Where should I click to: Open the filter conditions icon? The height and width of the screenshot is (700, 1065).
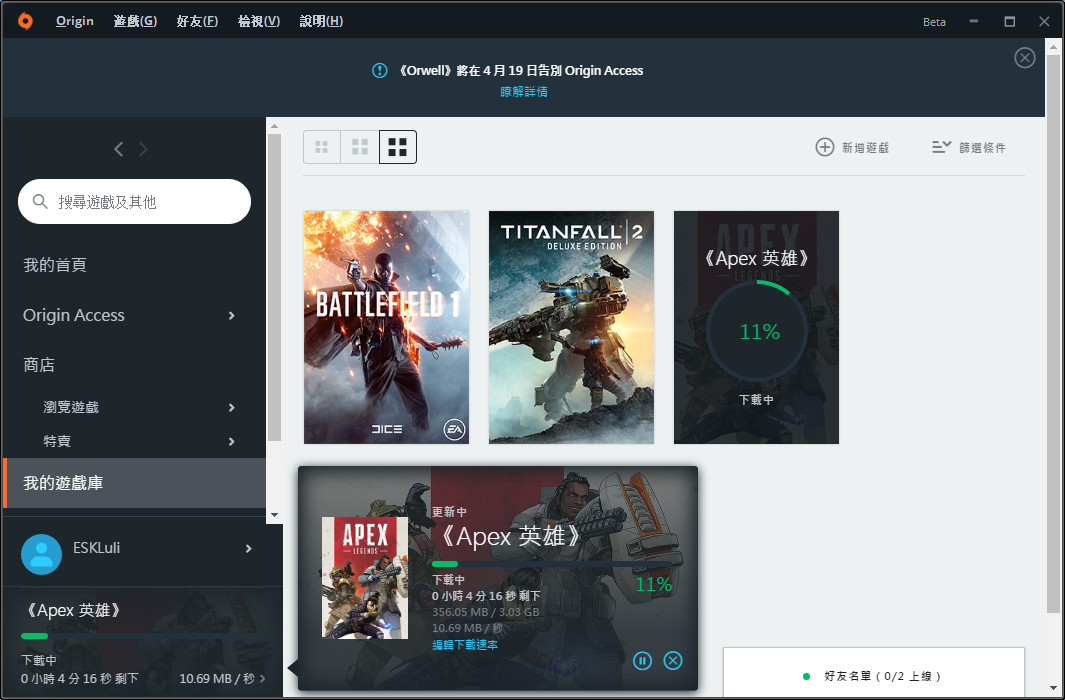941,147
